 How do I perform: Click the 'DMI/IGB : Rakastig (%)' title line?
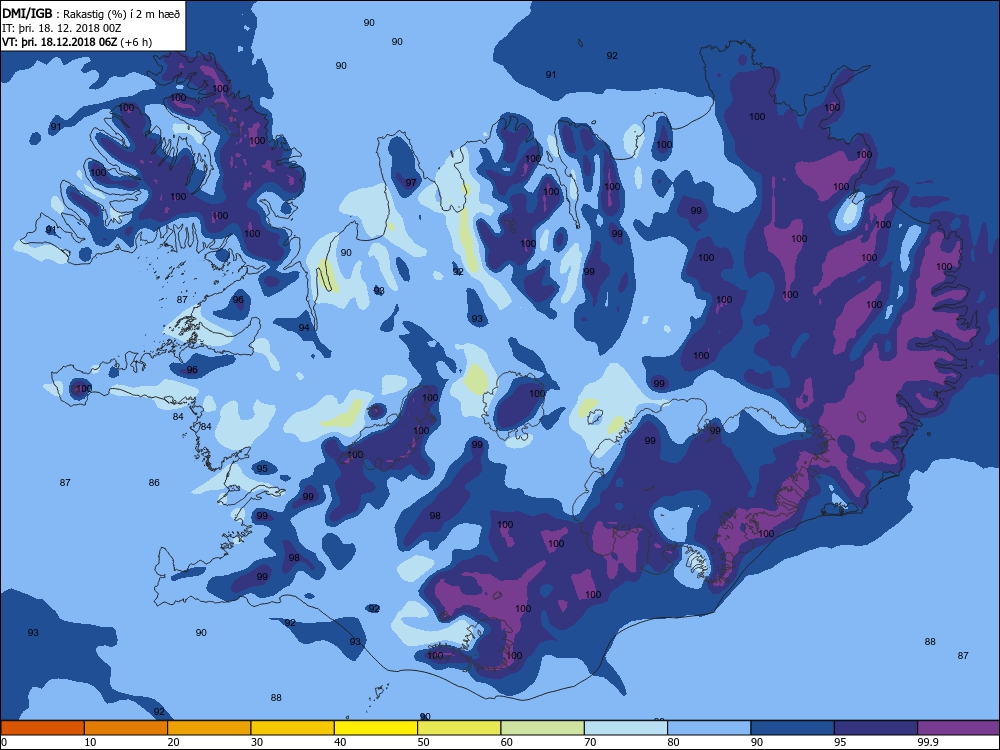coord(92,14)
